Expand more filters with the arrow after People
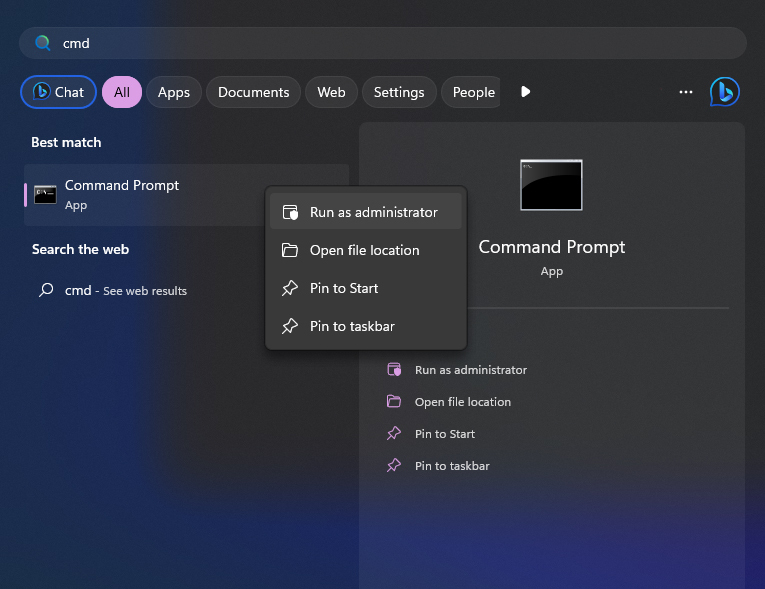 click(x=526, y=92)
